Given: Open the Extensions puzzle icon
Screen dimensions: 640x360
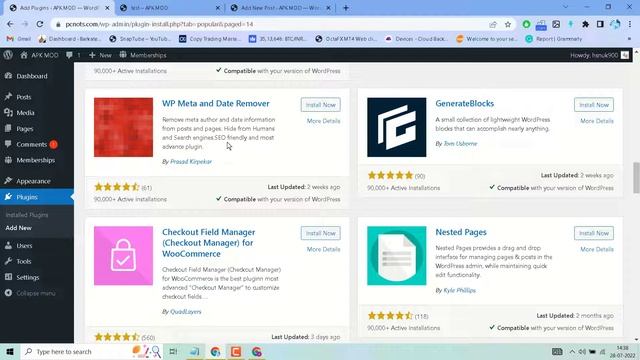Looking at the screenshot, I should (585, 24).
